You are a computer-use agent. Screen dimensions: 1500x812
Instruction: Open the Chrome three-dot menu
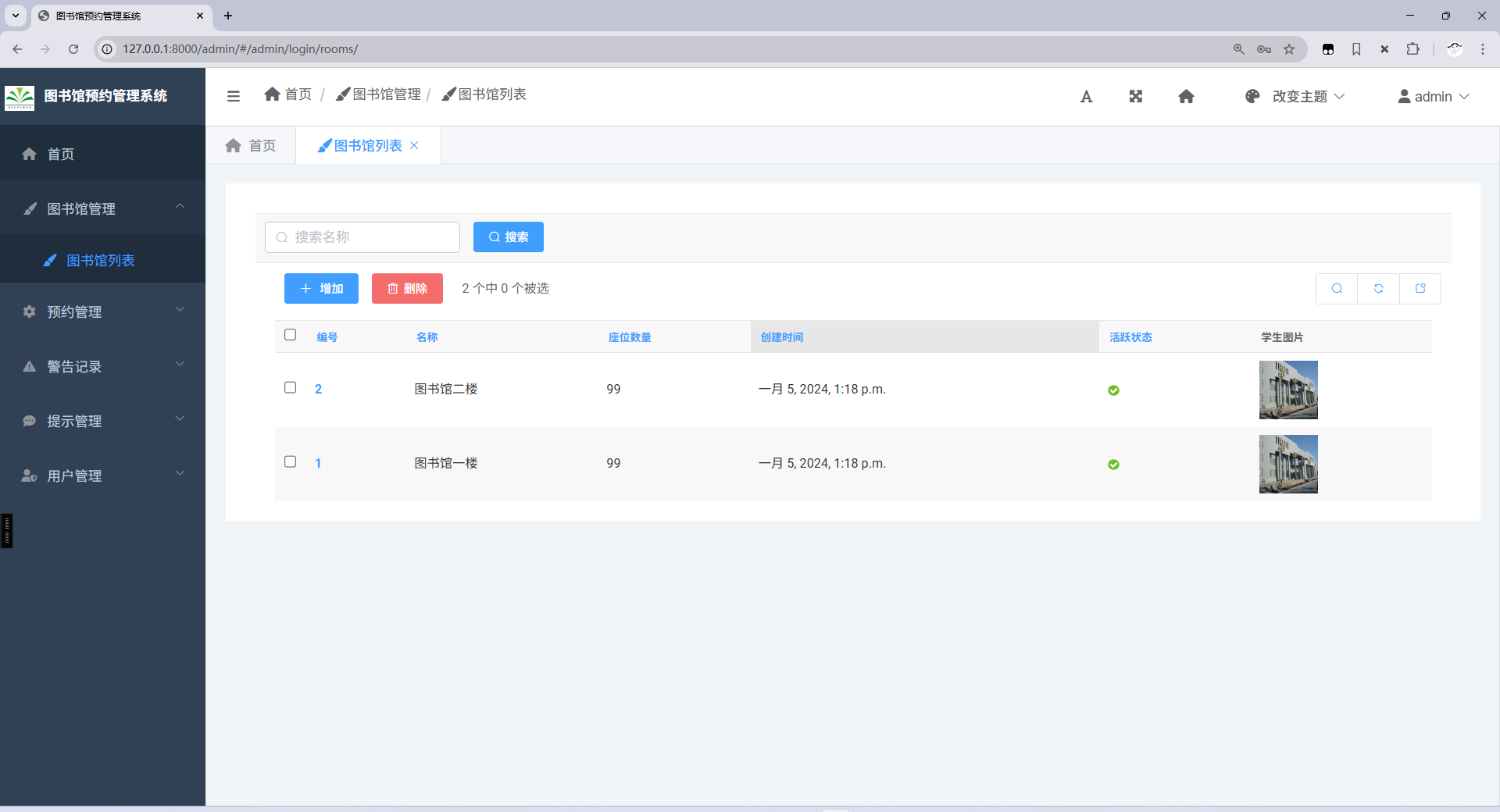[1483, 49]
